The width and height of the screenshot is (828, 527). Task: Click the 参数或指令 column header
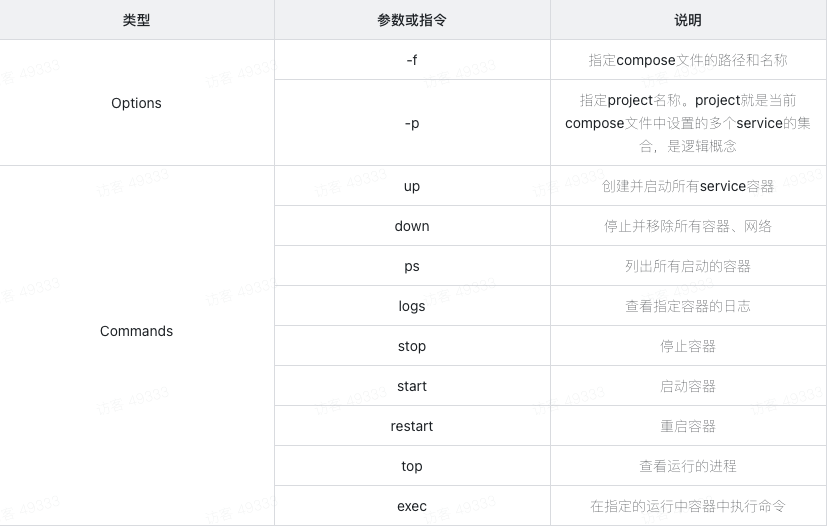point(411,20)
